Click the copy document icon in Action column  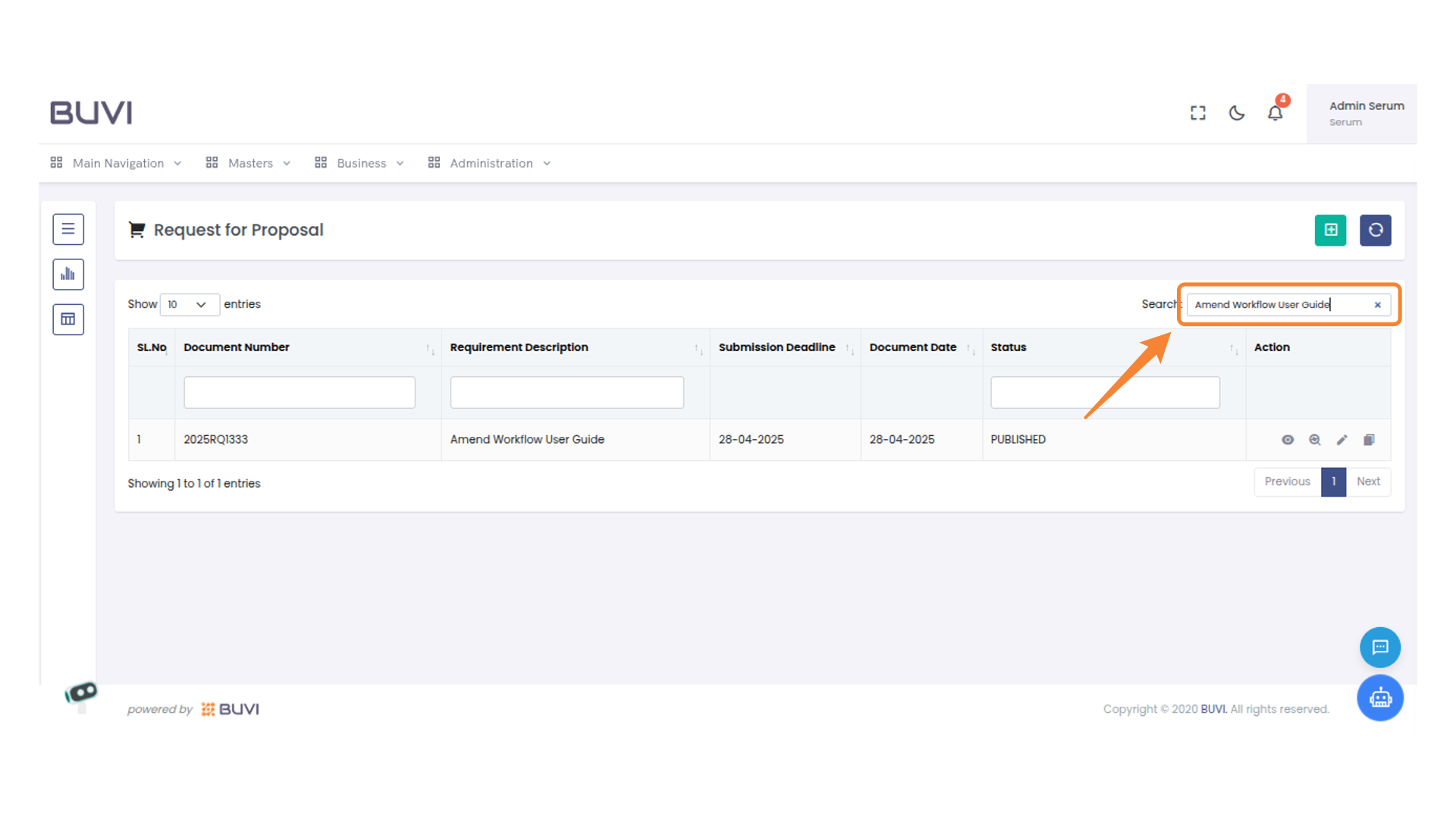click(x=1369, y=440)
